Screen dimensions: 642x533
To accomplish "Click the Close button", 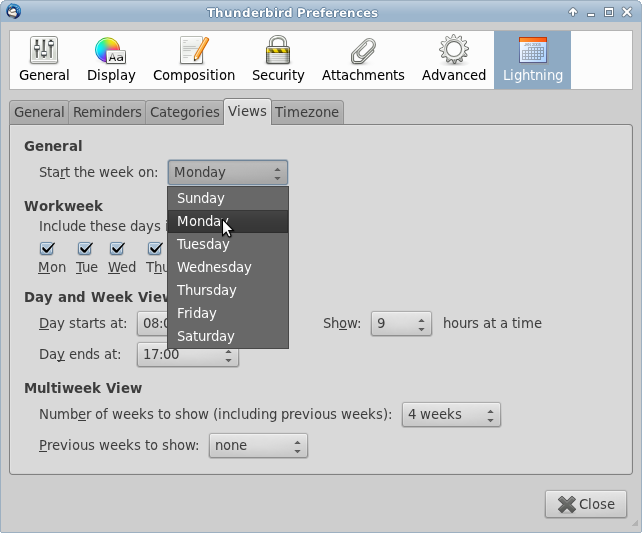I will pos(585,504).
